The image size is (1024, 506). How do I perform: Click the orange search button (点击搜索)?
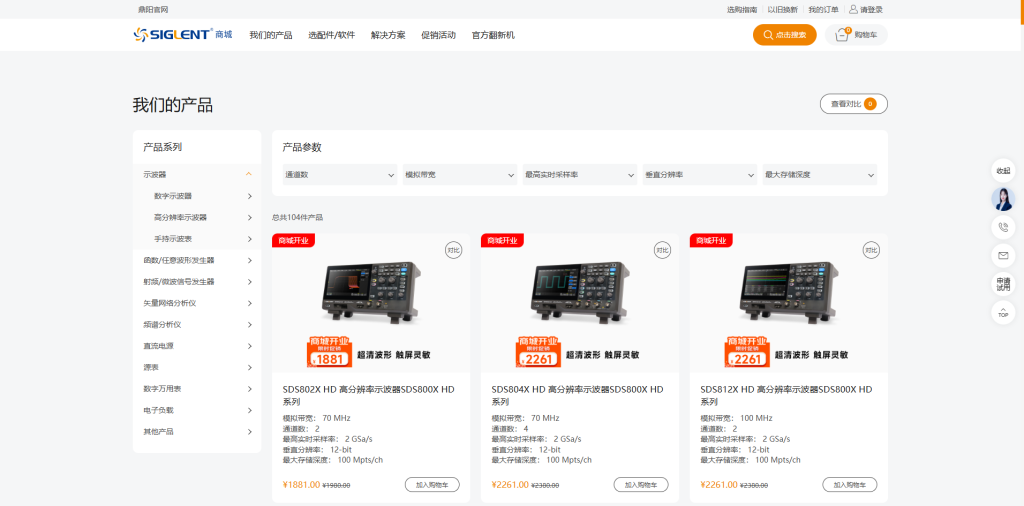[784, 35]
